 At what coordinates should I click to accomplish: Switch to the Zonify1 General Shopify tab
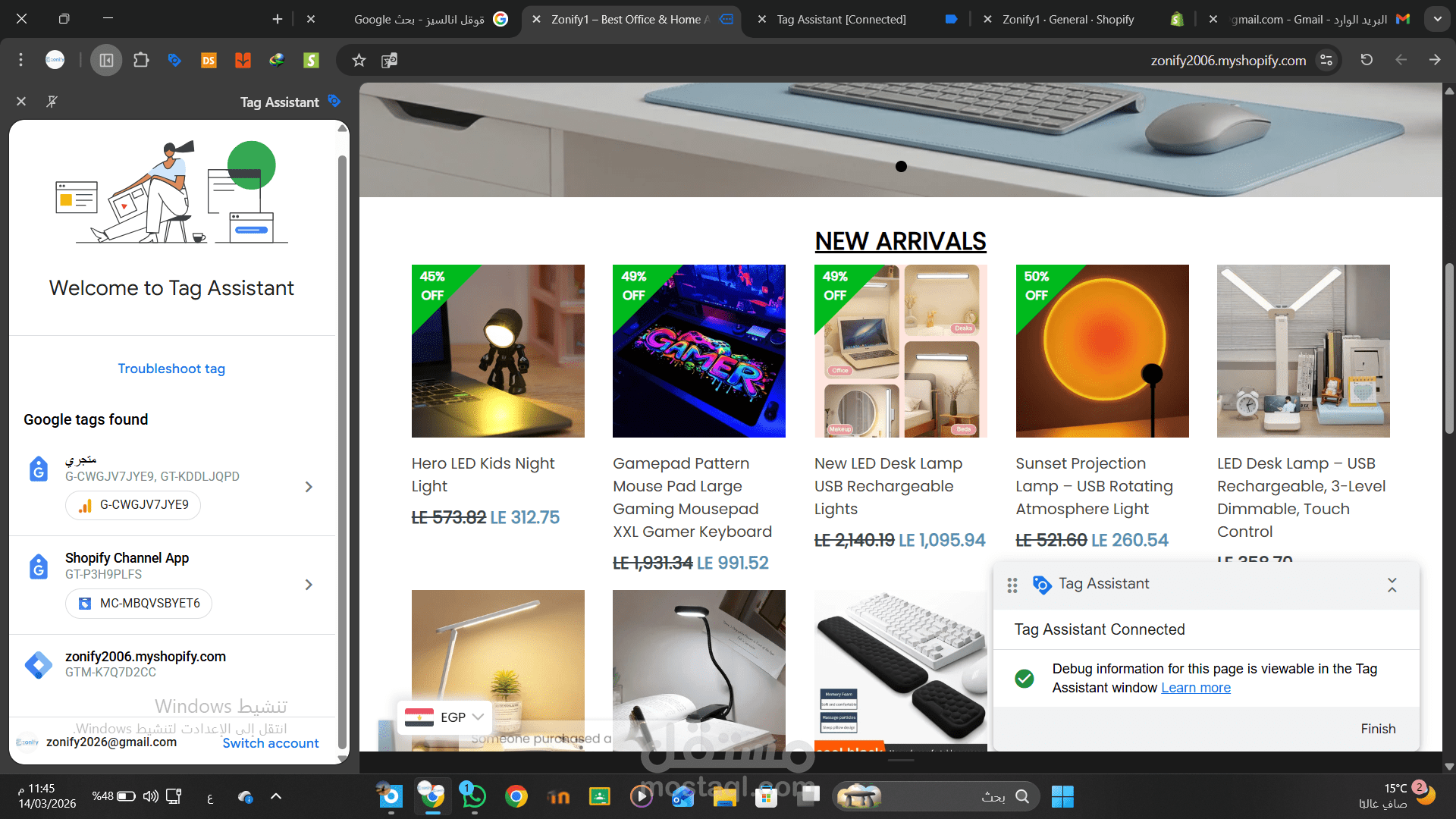[1068, 20]
